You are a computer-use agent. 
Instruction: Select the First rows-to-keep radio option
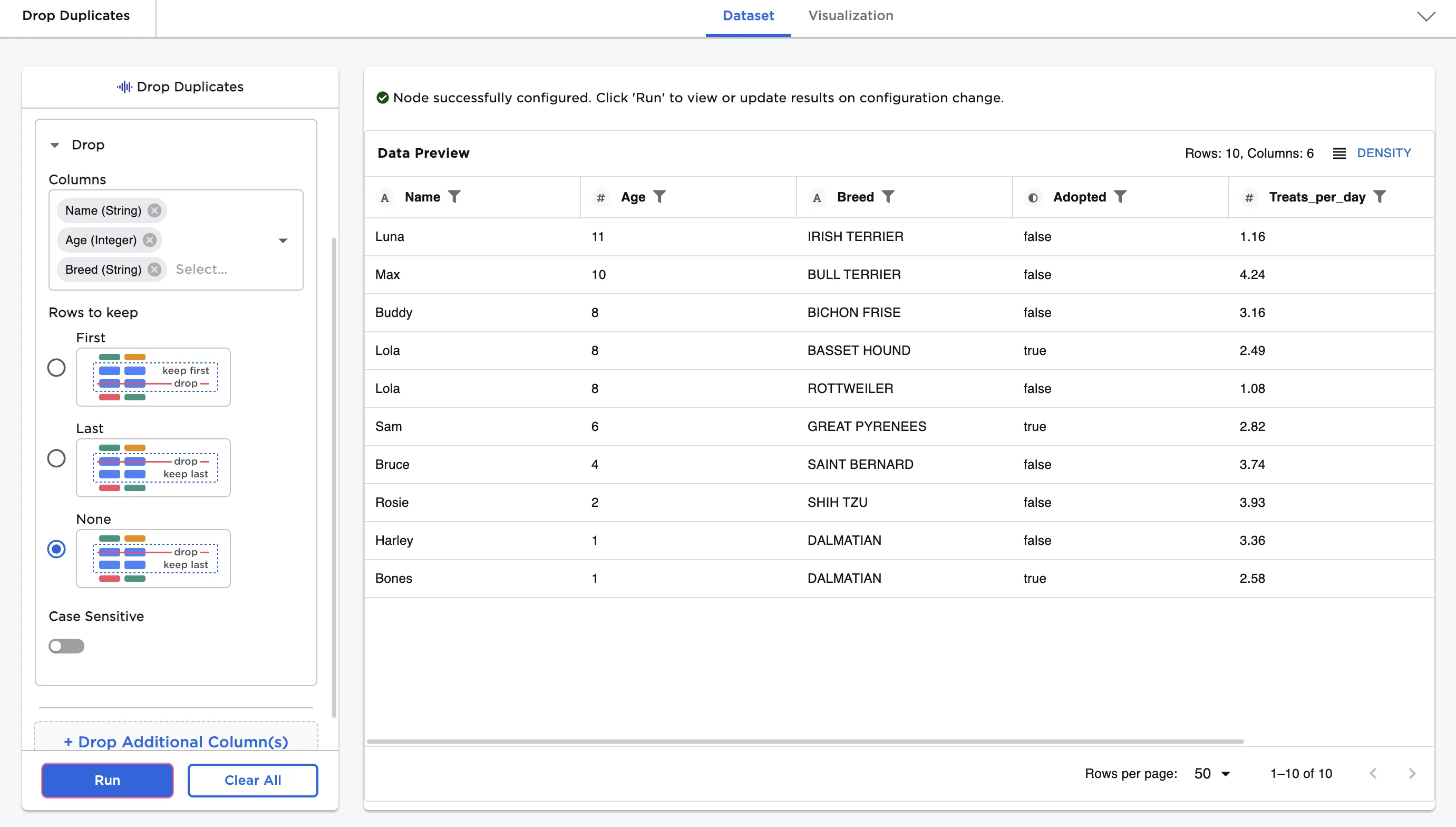[56, 368]
